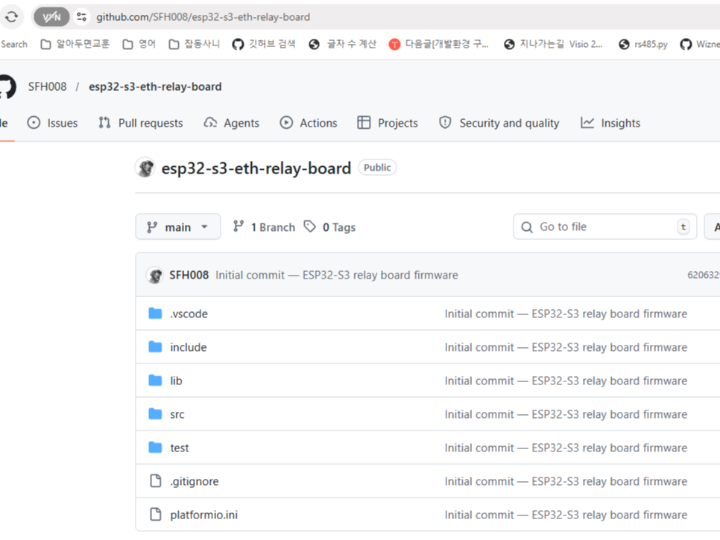Viewport: 720px width, 540px height.
Task: Click the SFH008 owner link in breadcrumb
Action: coord(47,87)
